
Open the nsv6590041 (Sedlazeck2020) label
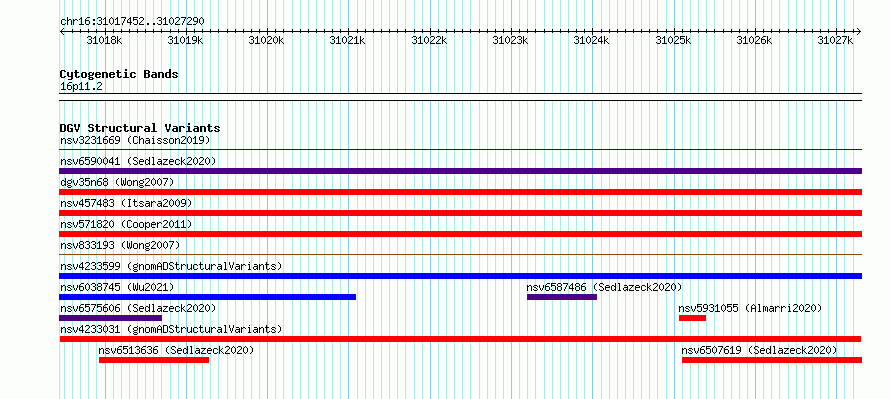coord(138,161)
